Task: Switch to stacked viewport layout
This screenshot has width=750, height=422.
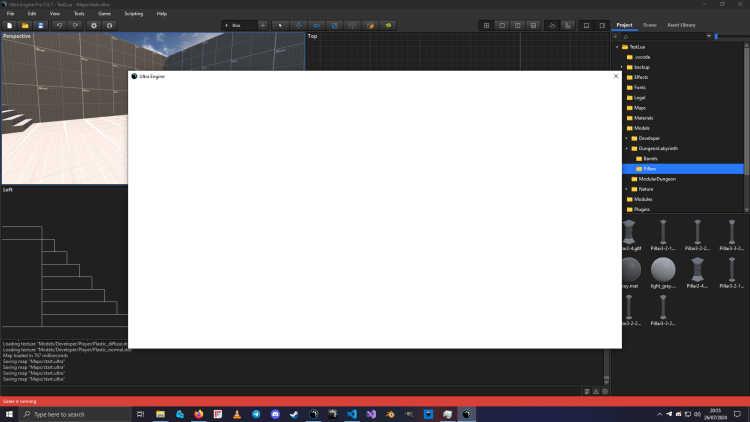Action: pos(533,25)
